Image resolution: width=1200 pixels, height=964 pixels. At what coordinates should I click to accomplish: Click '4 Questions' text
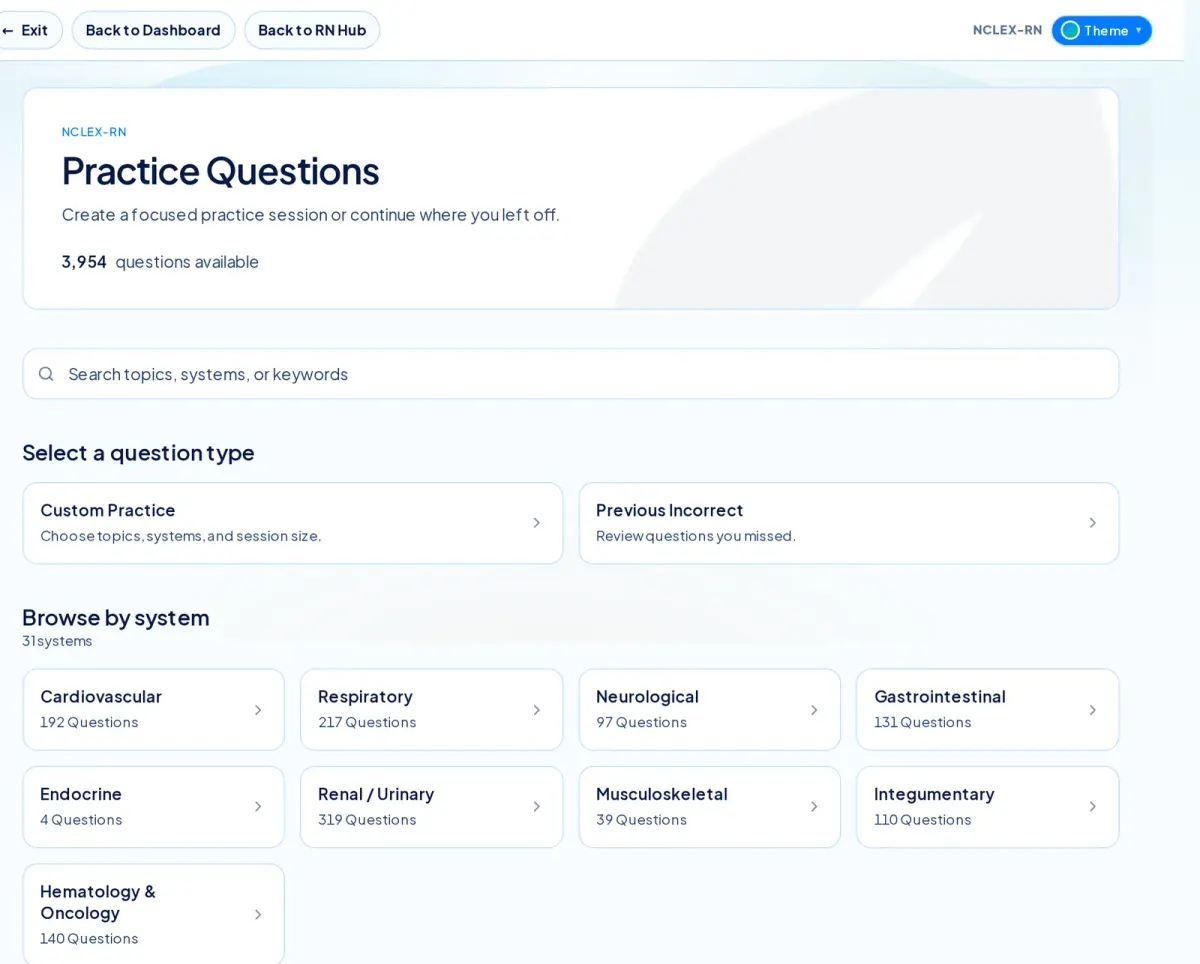(x=81, y=820)
